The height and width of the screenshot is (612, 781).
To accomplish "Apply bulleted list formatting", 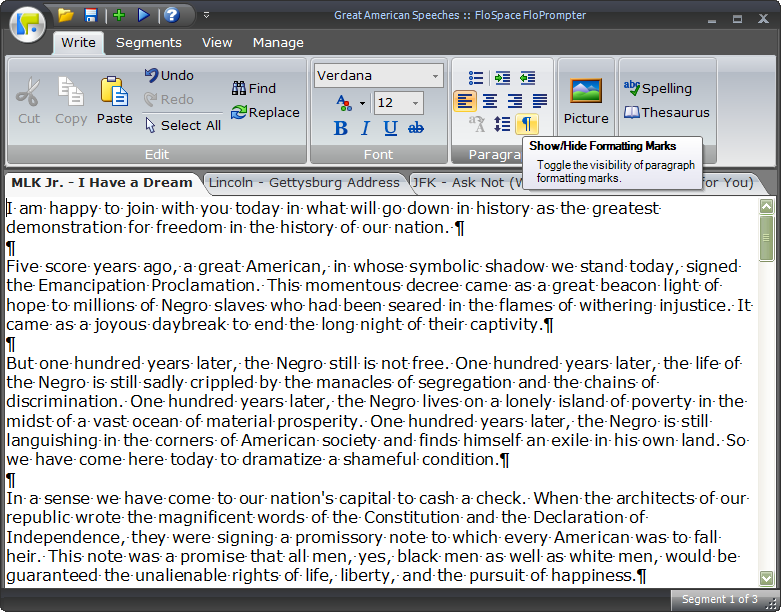I will (x=476, y=78).
